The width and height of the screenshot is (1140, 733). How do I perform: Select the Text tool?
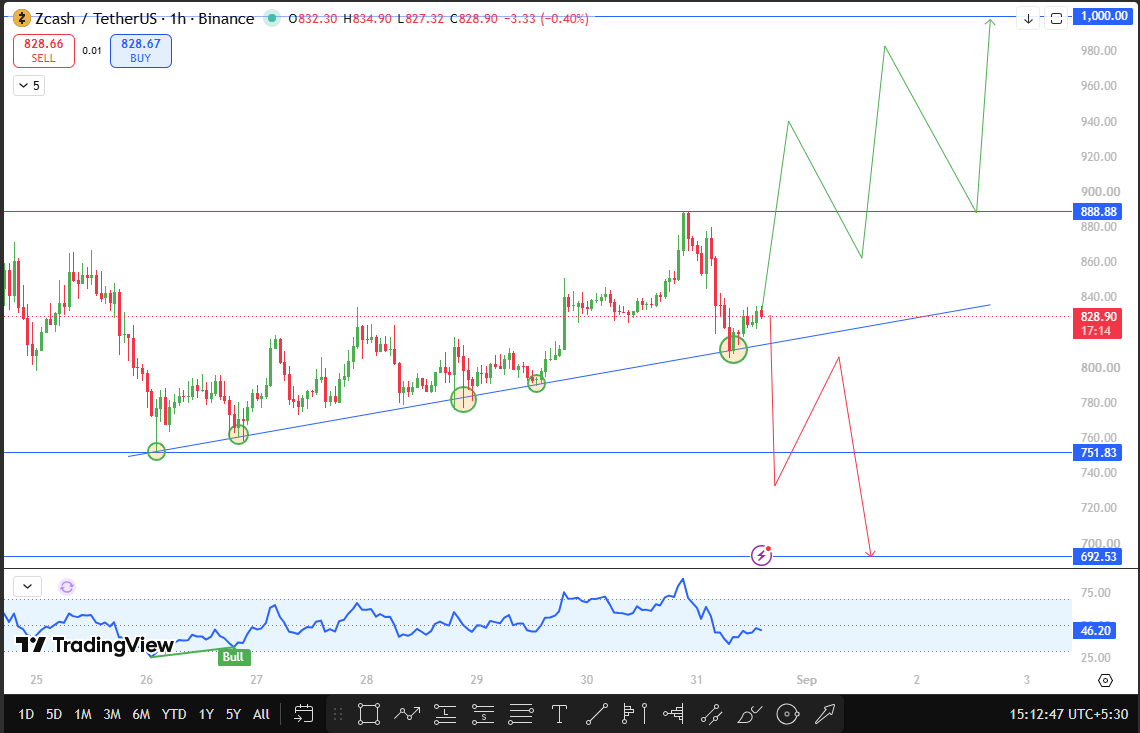pos(559,714)
